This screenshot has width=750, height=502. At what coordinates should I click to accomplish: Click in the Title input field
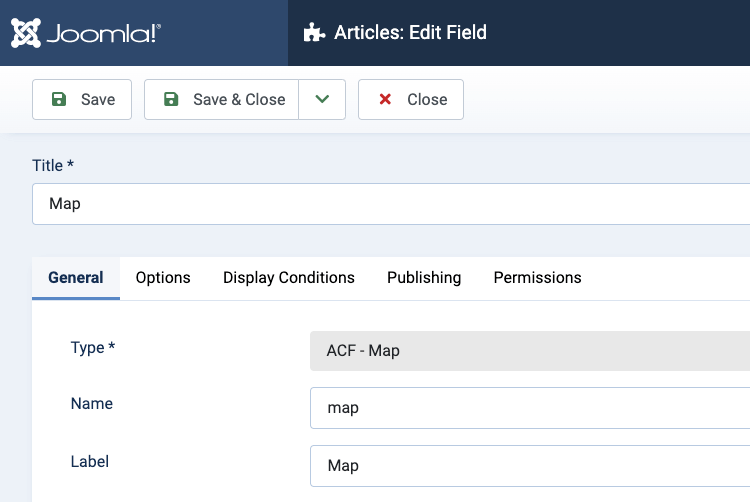[391, 204]
